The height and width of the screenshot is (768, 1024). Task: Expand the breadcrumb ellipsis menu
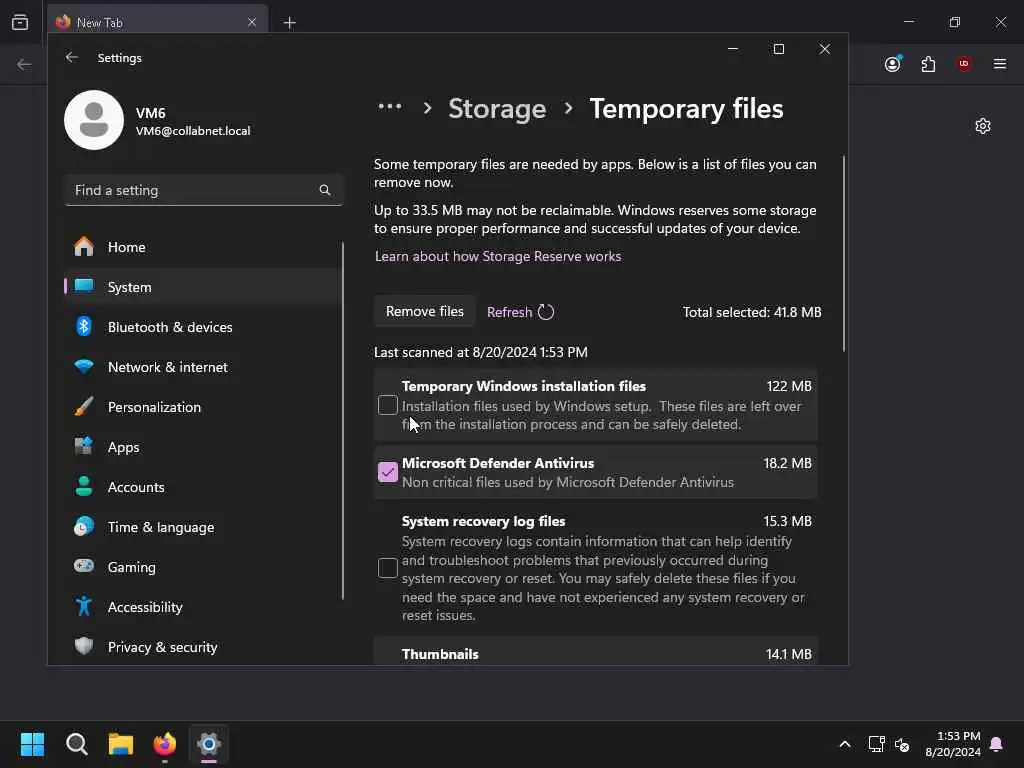[x=390, y=107]
